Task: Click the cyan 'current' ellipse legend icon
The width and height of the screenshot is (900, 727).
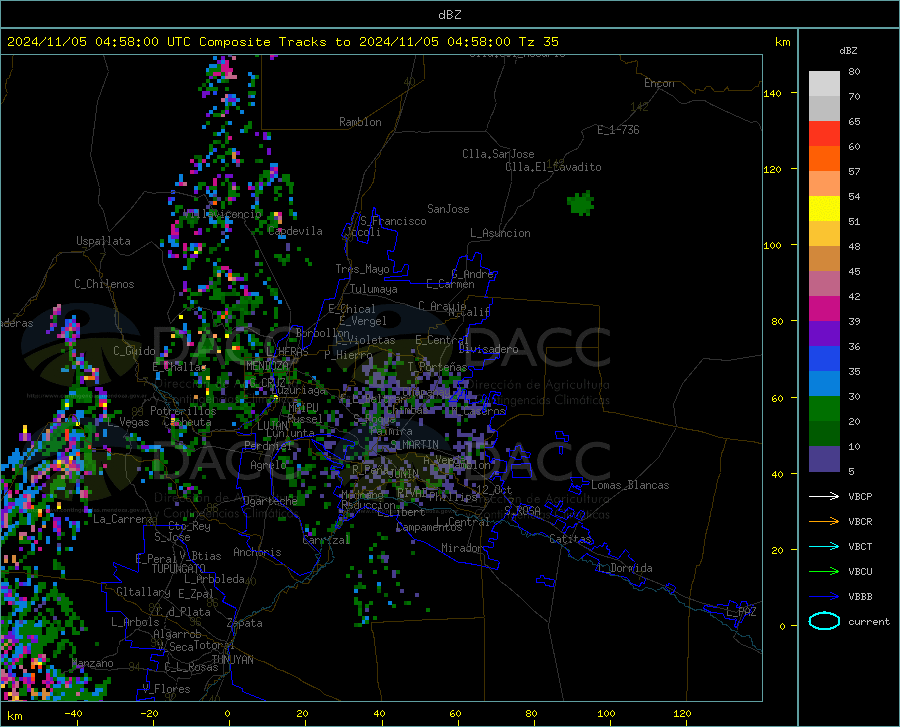Action: (824, 621)
